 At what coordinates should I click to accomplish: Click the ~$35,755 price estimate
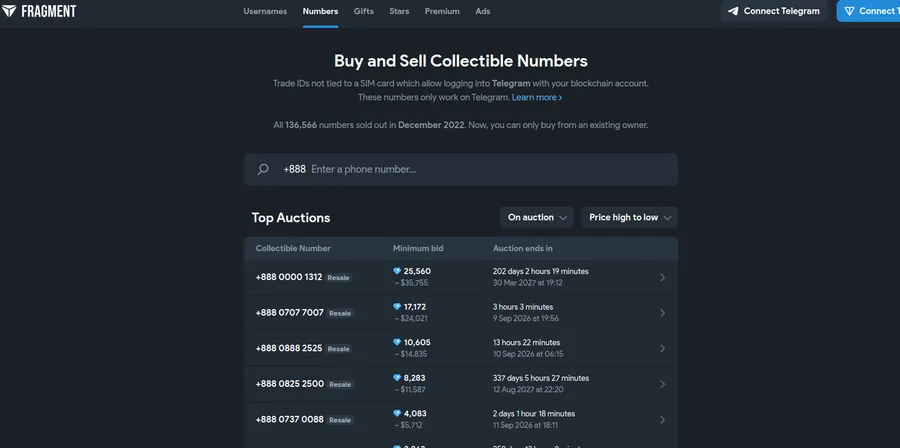click(410, 283)
